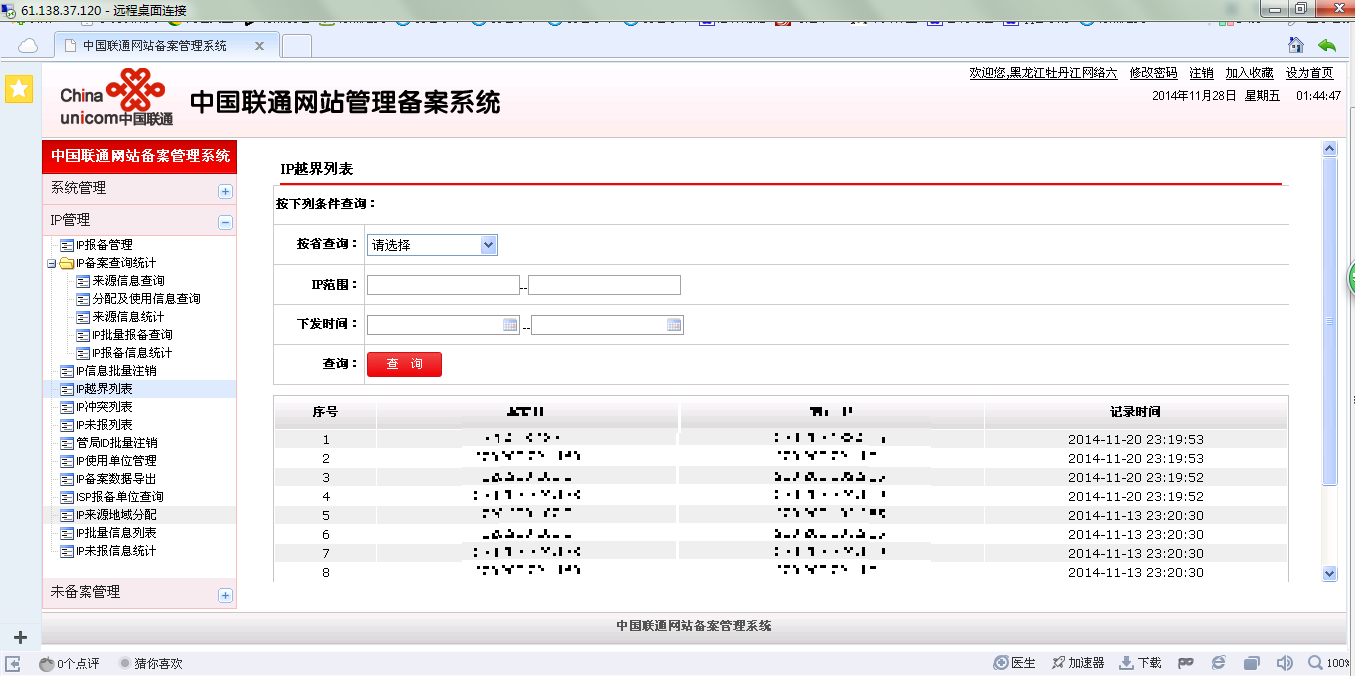The image size is (1355, 676).
Task: Open the end date calendar icon
Action: pos(674,325)
